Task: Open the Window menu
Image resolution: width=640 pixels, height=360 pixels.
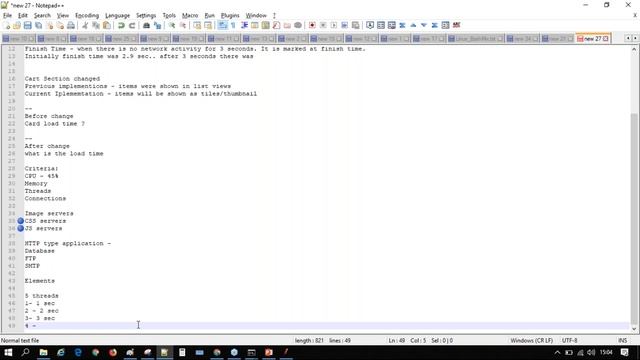Action: (256, 16)
